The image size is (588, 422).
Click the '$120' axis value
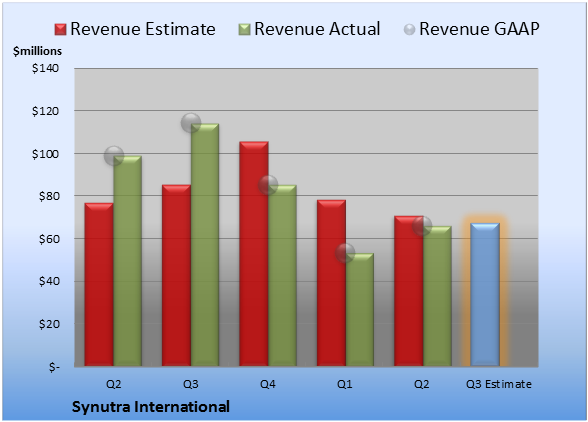(x=45, y=111)
